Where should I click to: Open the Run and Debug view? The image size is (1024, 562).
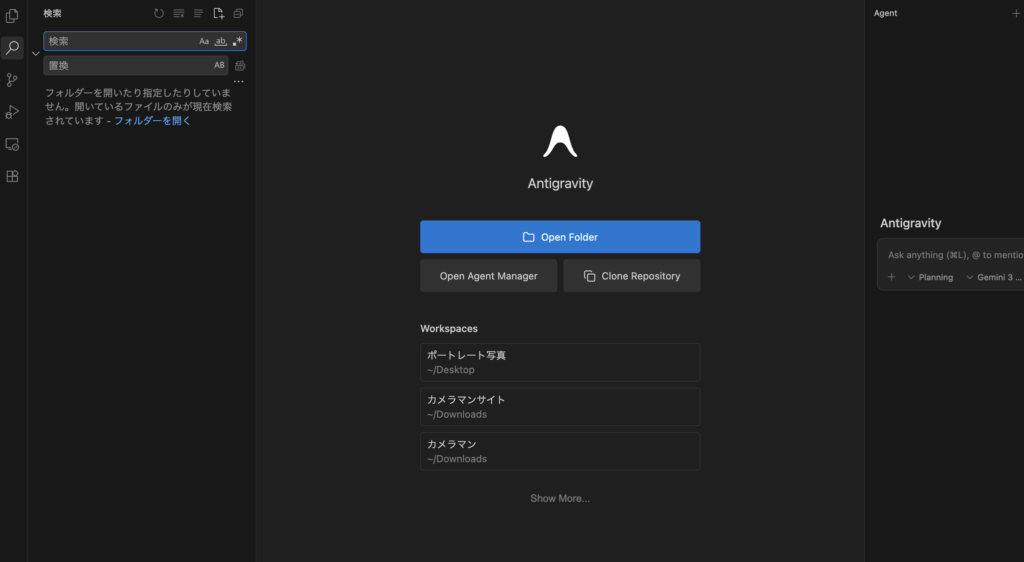pyautogui.click(x=12, y=112)
